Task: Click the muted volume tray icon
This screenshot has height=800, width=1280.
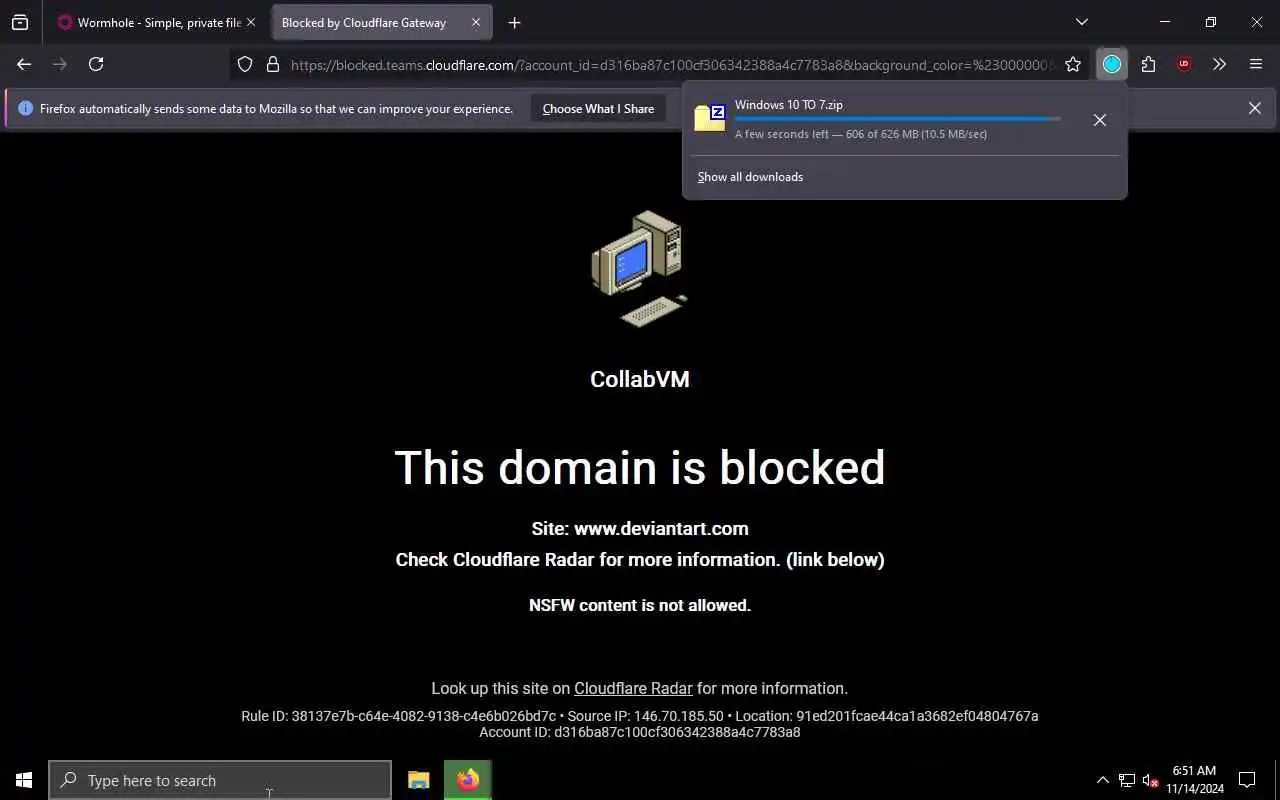Action: pyautogui.click(x=1150, y=780)
